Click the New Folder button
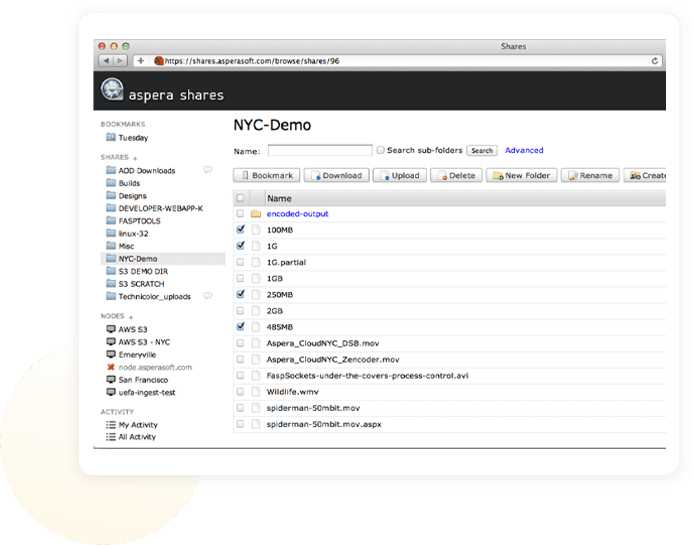This screenshot has height=545, width=694. tap(521, 176)
